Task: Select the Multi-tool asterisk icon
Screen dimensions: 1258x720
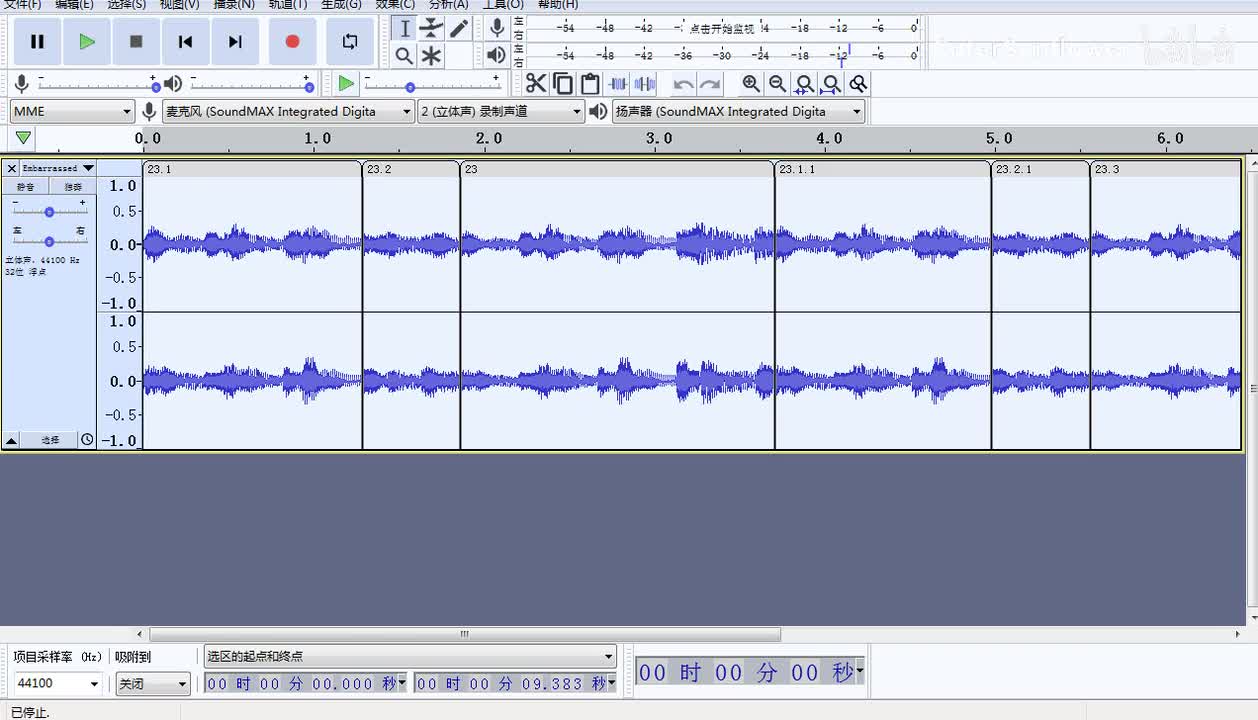Action: [x=431, y=56]
